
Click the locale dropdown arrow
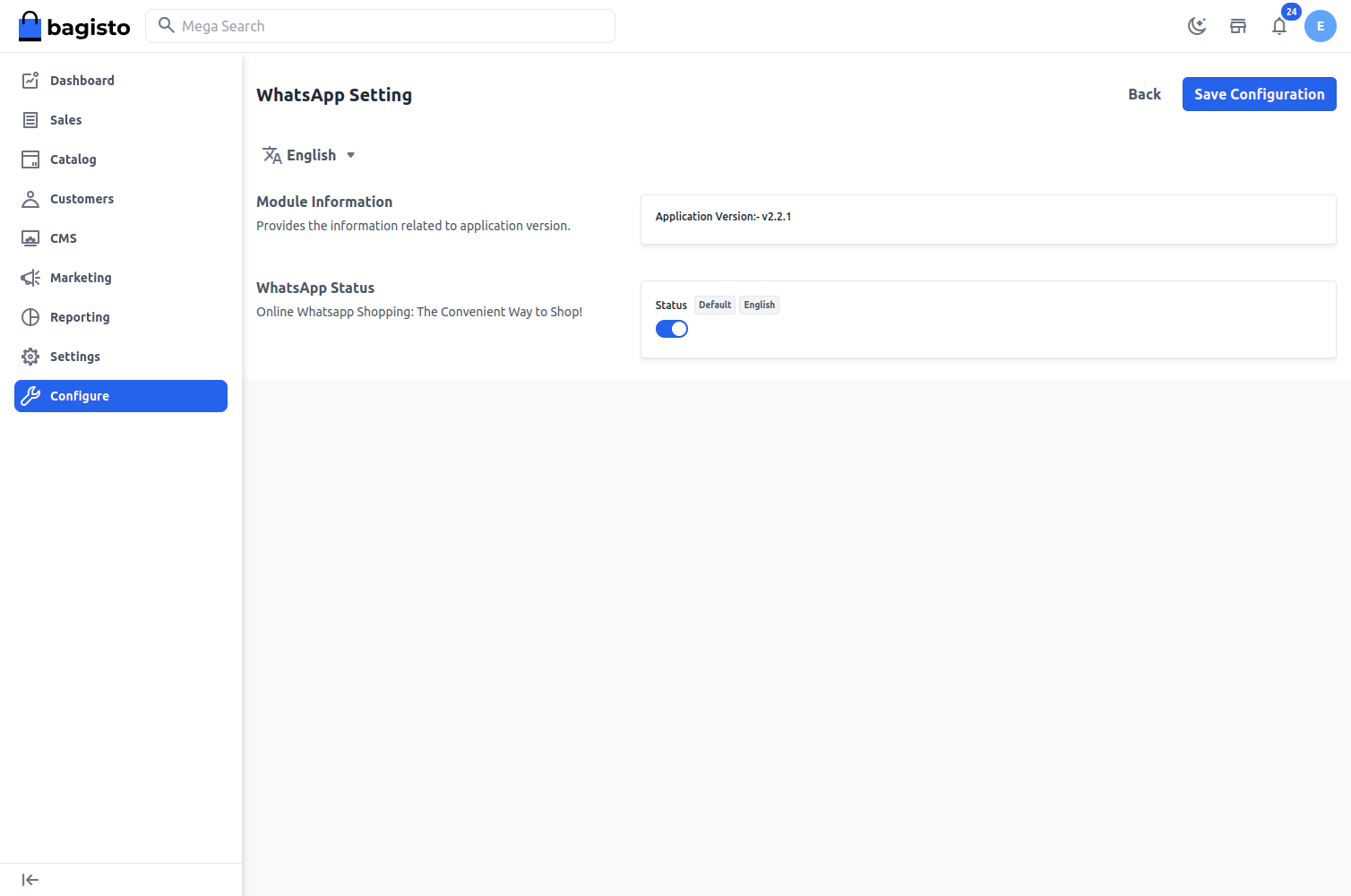point(351,155)
